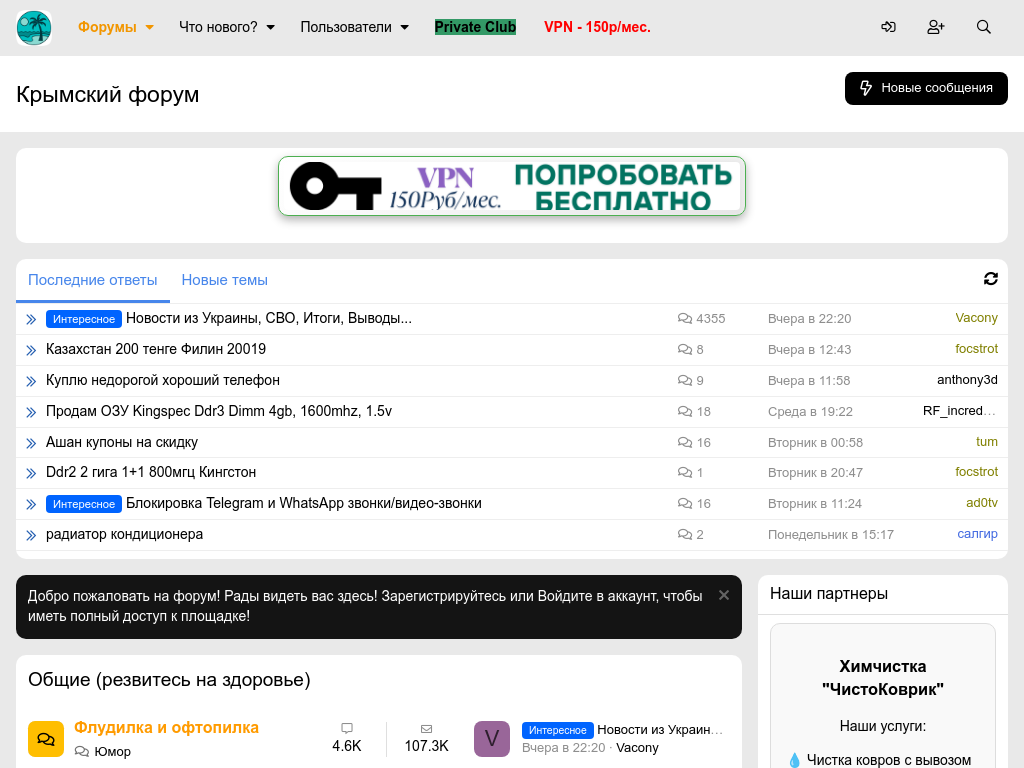Dismiss the welcome notice with X
1024x768 pixels.
724,595
